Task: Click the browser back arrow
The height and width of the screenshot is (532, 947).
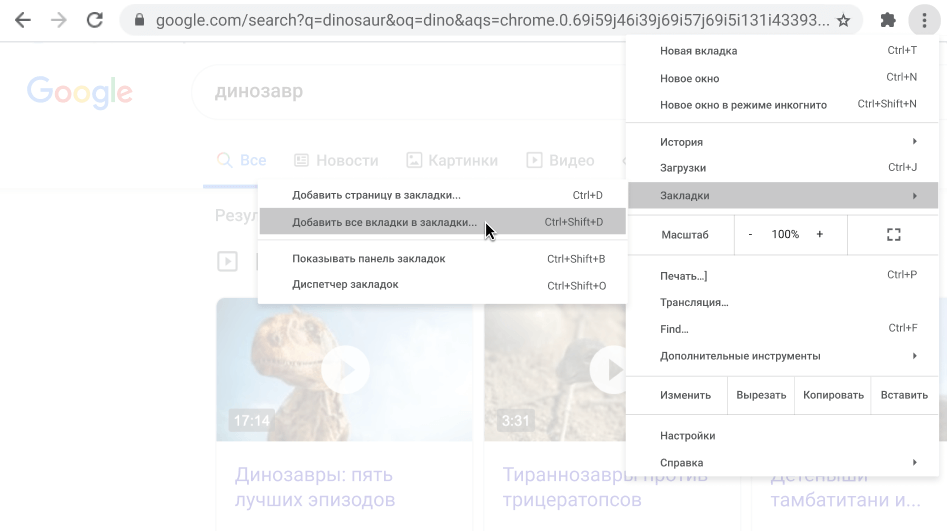Action: click(x=22, y=20)
